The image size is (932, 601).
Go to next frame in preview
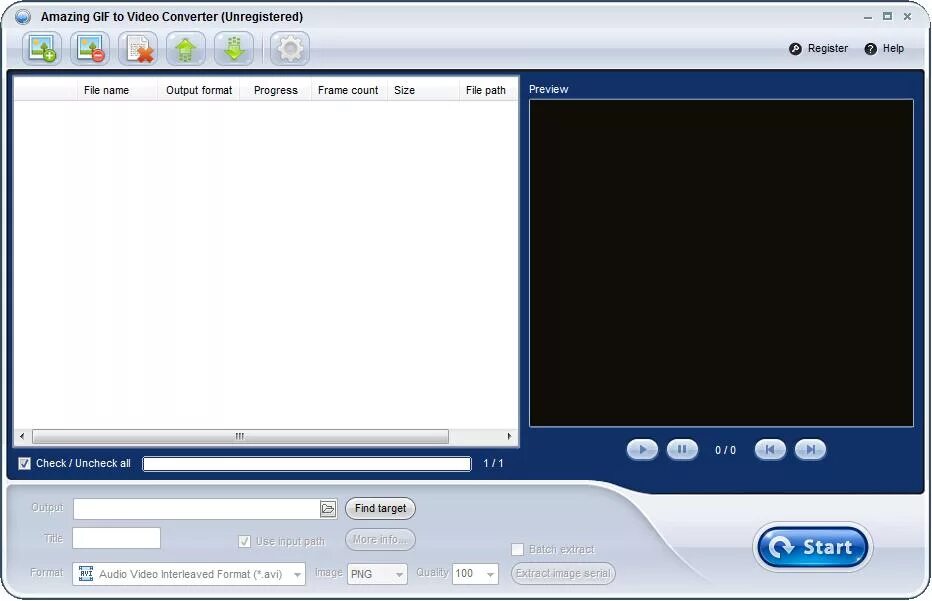coord(810,449)
